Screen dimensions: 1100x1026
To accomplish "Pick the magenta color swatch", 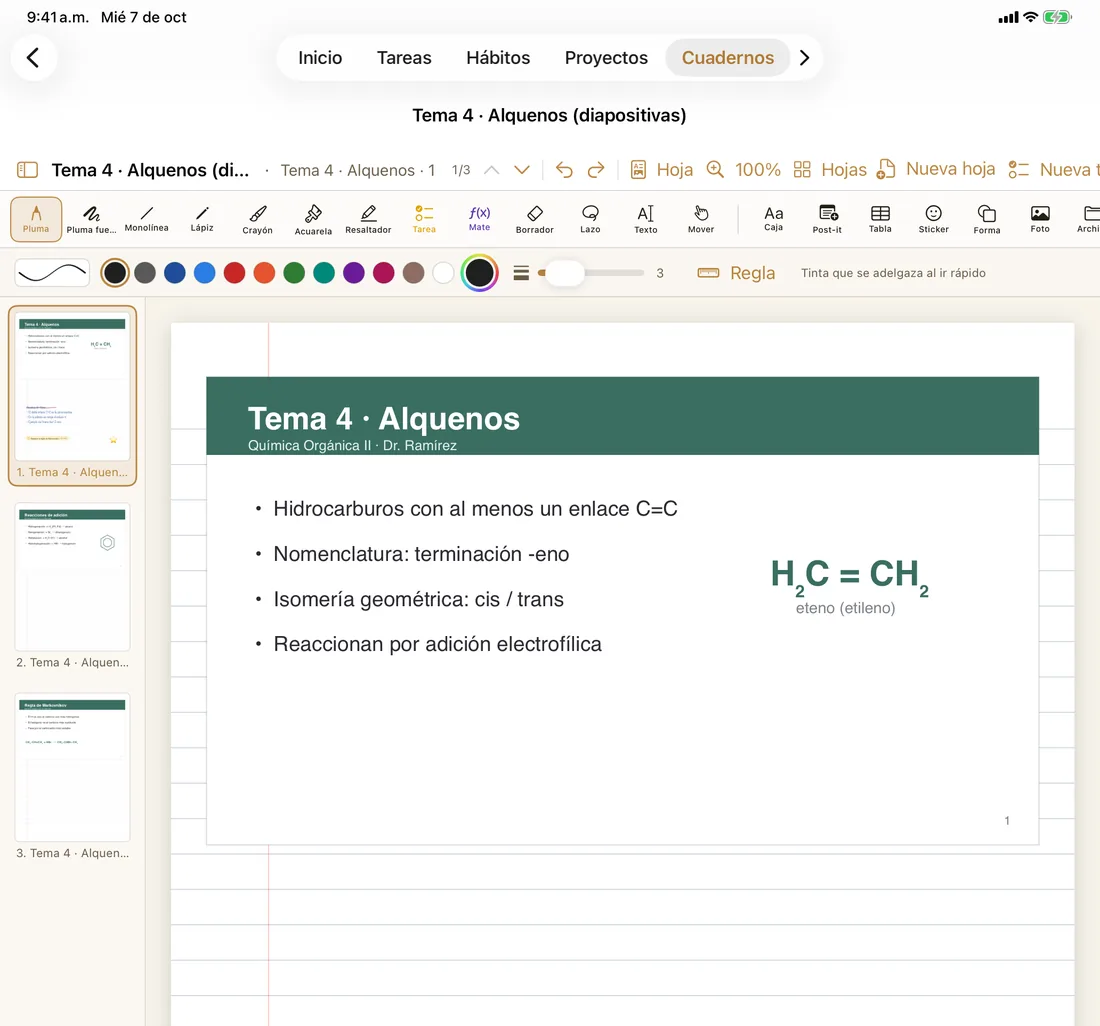I will [x=383, y=273].
